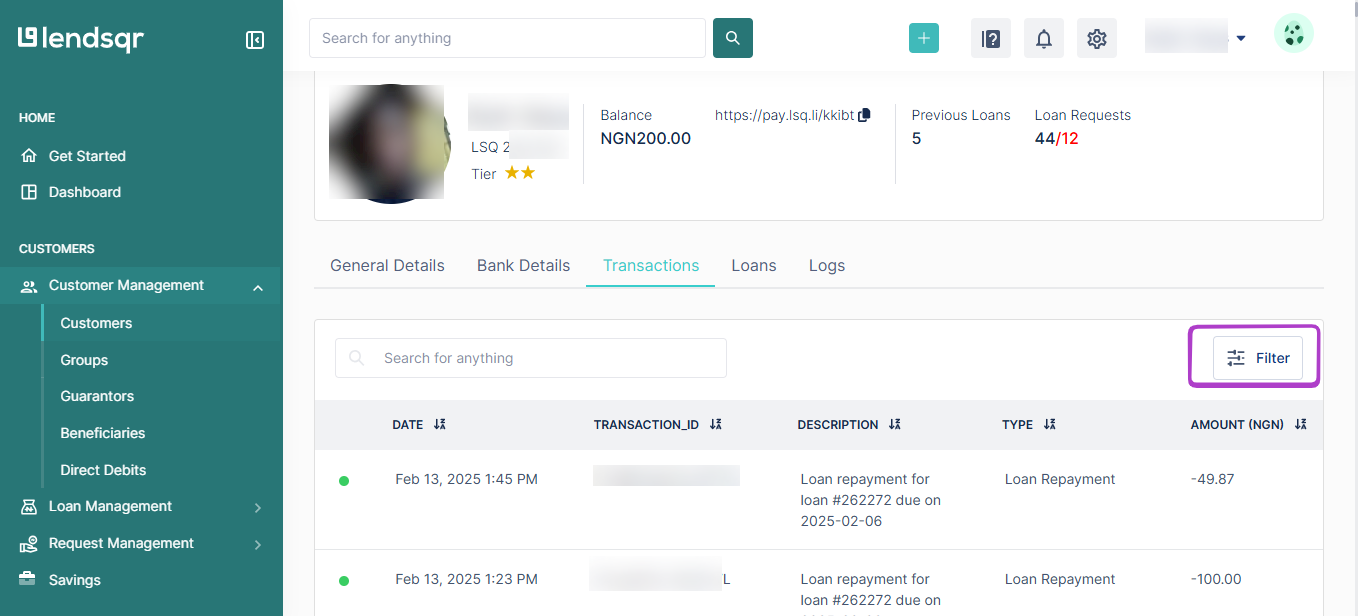This screenshot has width=1358, height=616.
Task: Copy the pay.lsq.li payment link
Action: pyautogui.click(x=865, y=115)
